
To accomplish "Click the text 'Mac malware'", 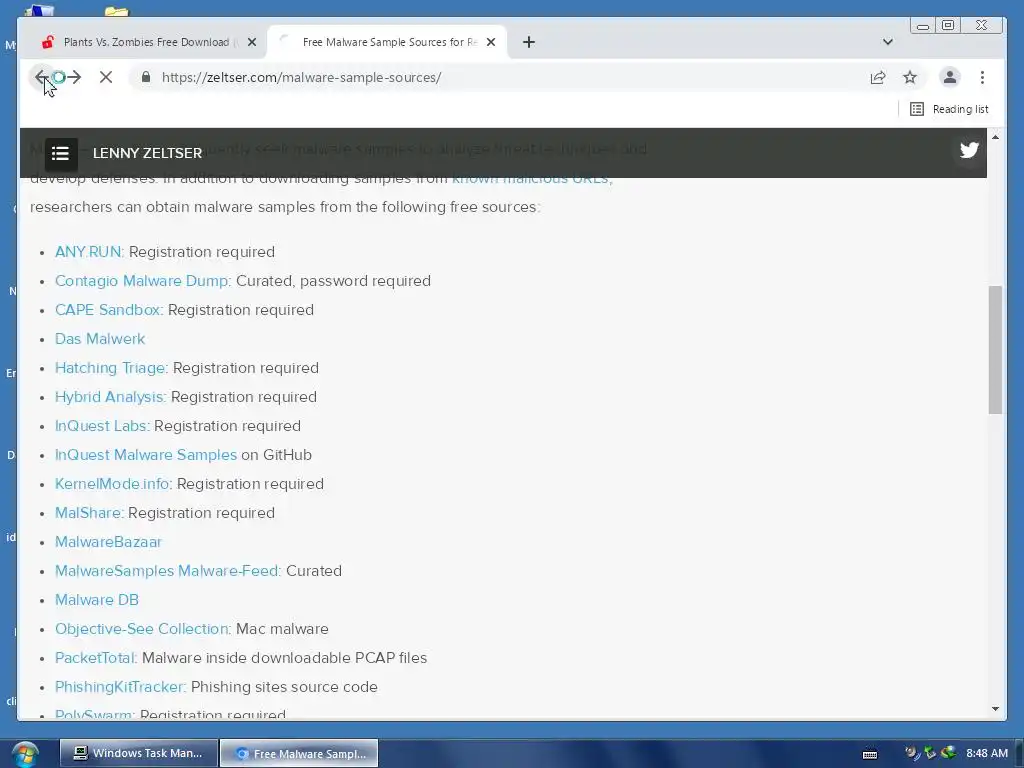I will tap(282, 629).
